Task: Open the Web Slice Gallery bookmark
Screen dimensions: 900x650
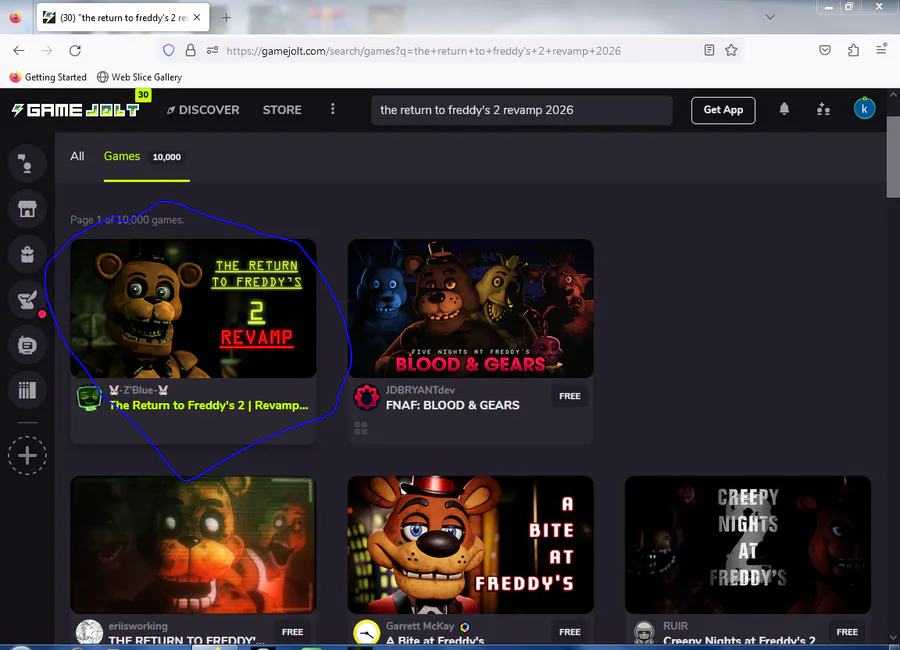Action: coord(139,77)
